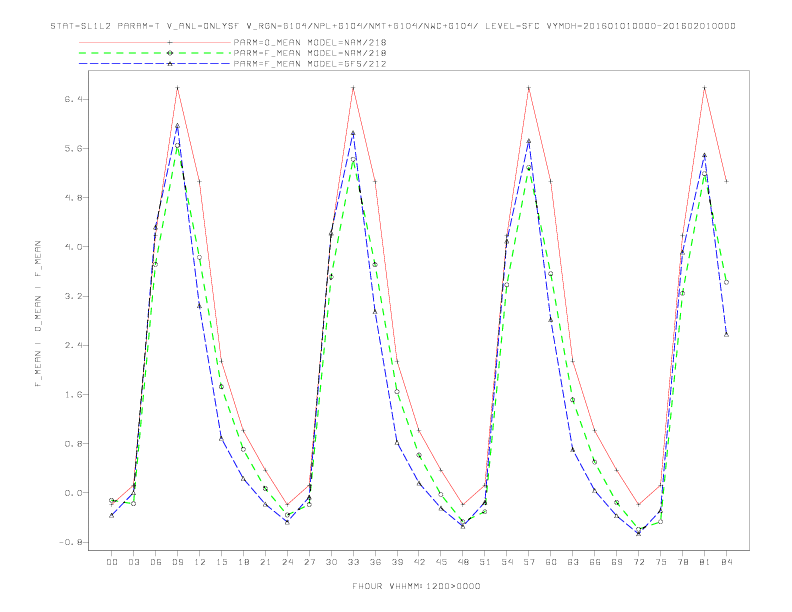This screenshot has height=612, width=792.
Task: Click the red curve's peak point at hour 09
Action: tap(177, 88)
